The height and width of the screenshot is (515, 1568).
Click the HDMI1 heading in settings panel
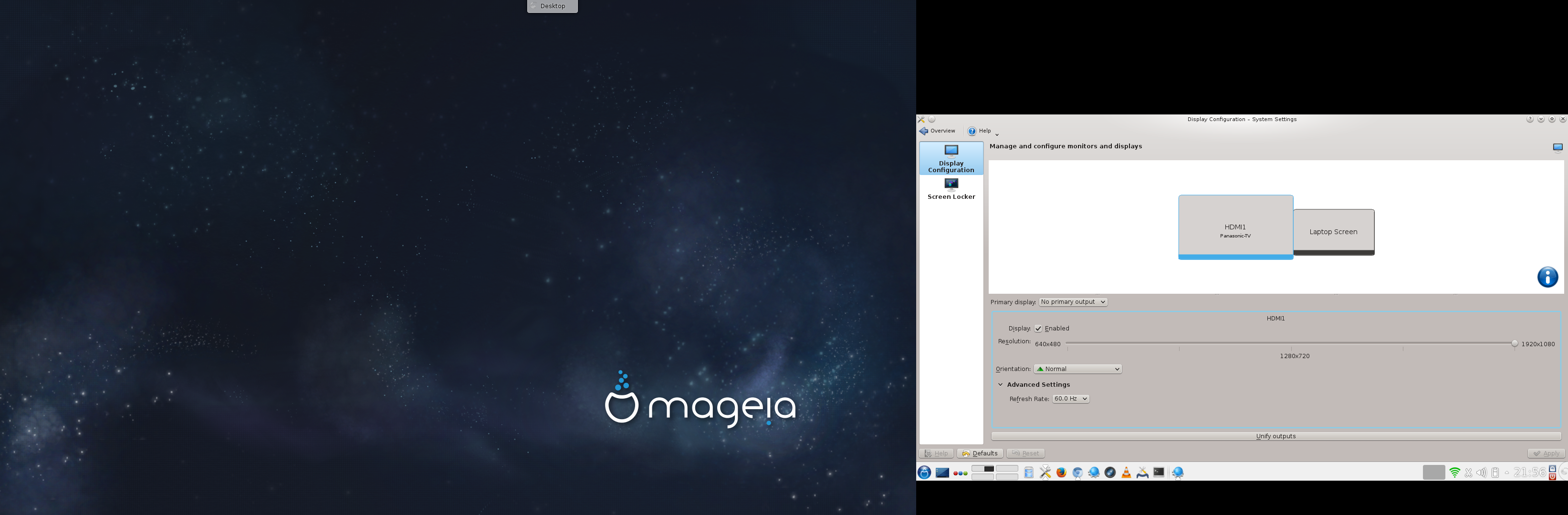click(1276, 319)
